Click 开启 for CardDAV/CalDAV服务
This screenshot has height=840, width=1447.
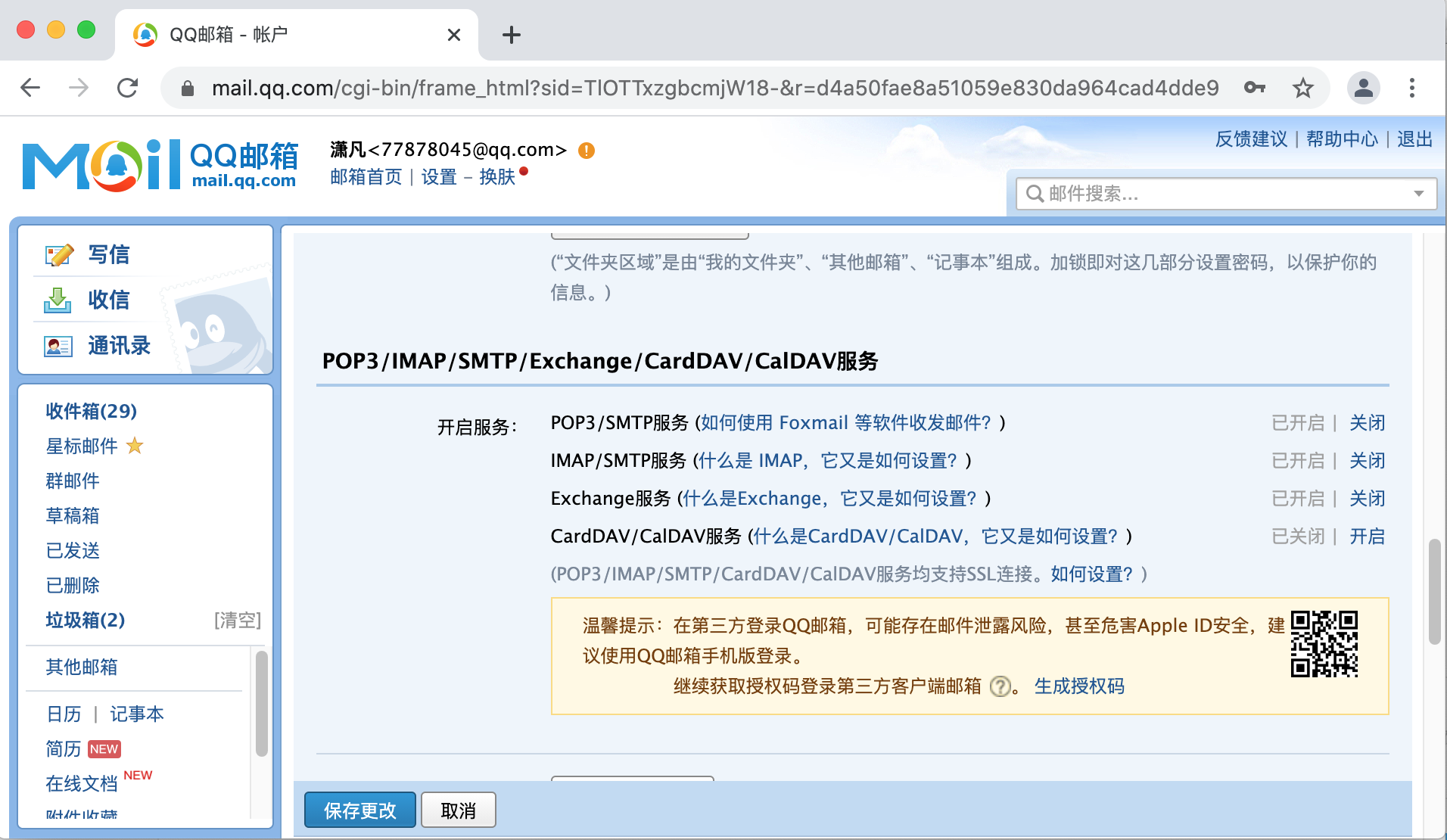(1368, 536)
